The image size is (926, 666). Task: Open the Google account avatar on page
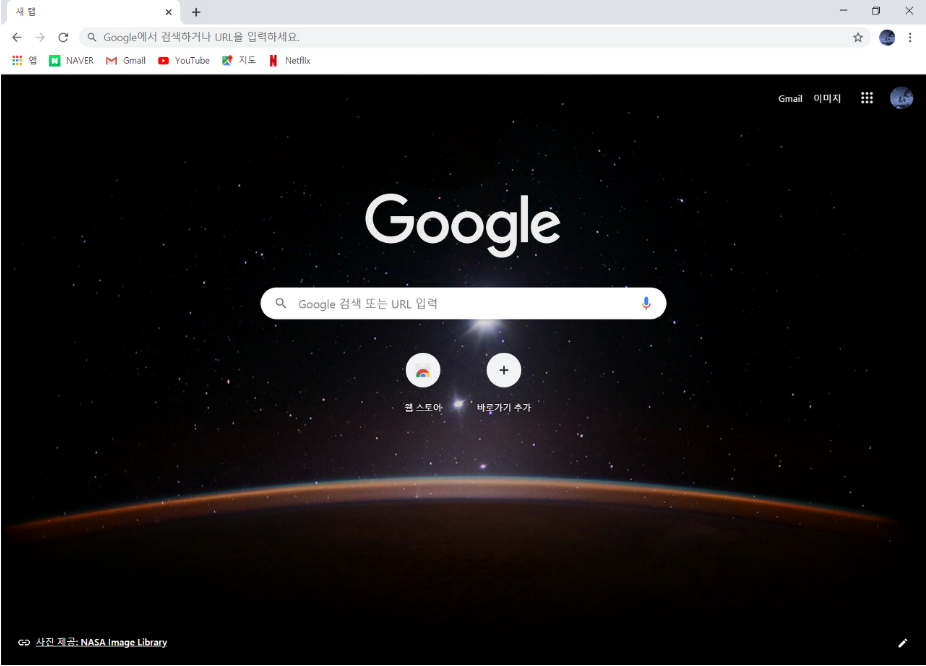point(901,98)
